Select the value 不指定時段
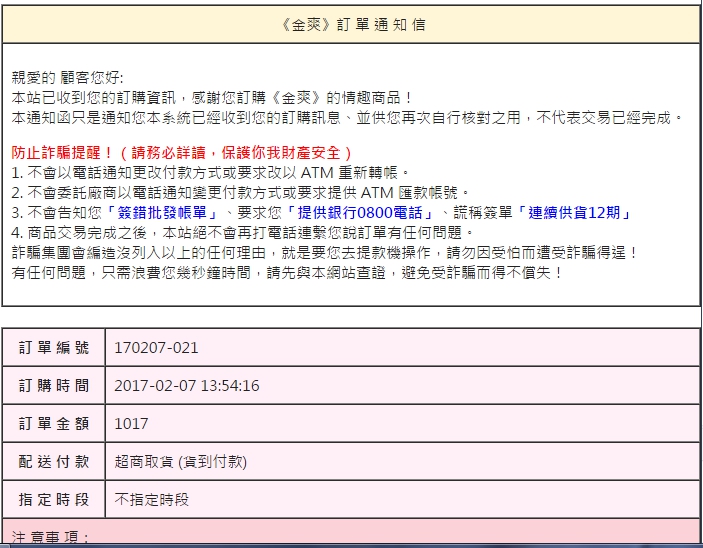This screenshot has height=548, width=703. (x=152, y=500)
